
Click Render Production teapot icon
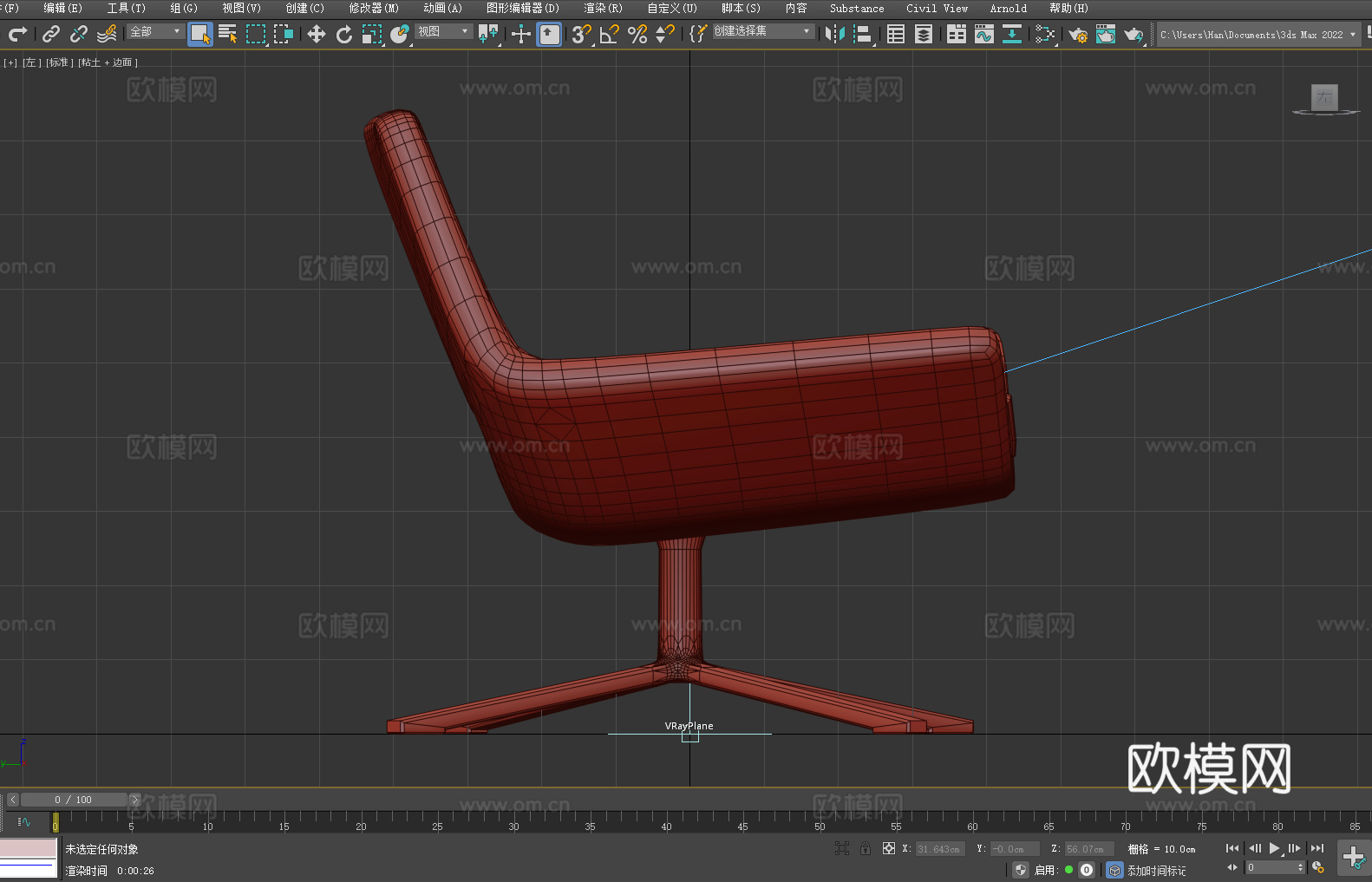pos(1134,34)
